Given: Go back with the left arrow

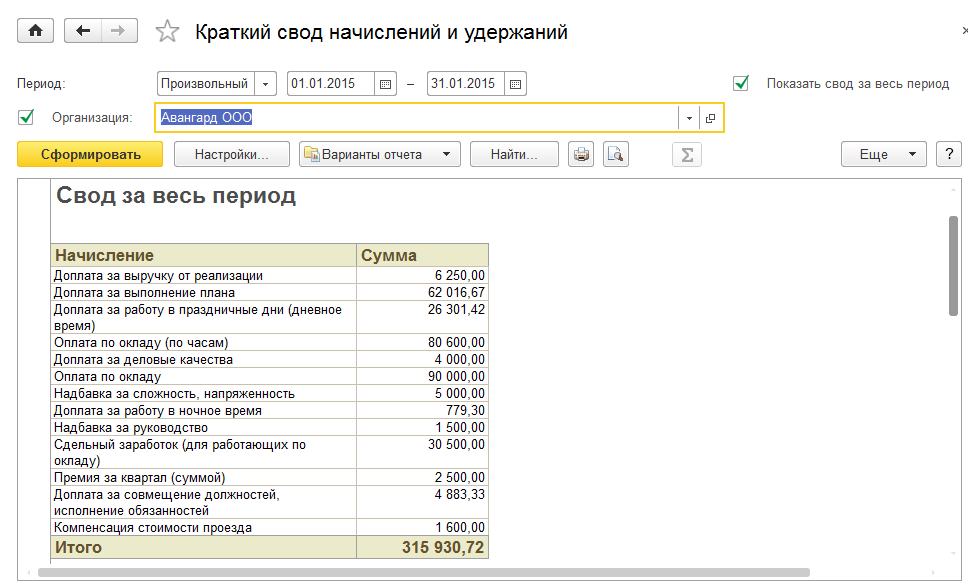Looking at the screenshot, I should pyautogui.click(x=83, y=31).
